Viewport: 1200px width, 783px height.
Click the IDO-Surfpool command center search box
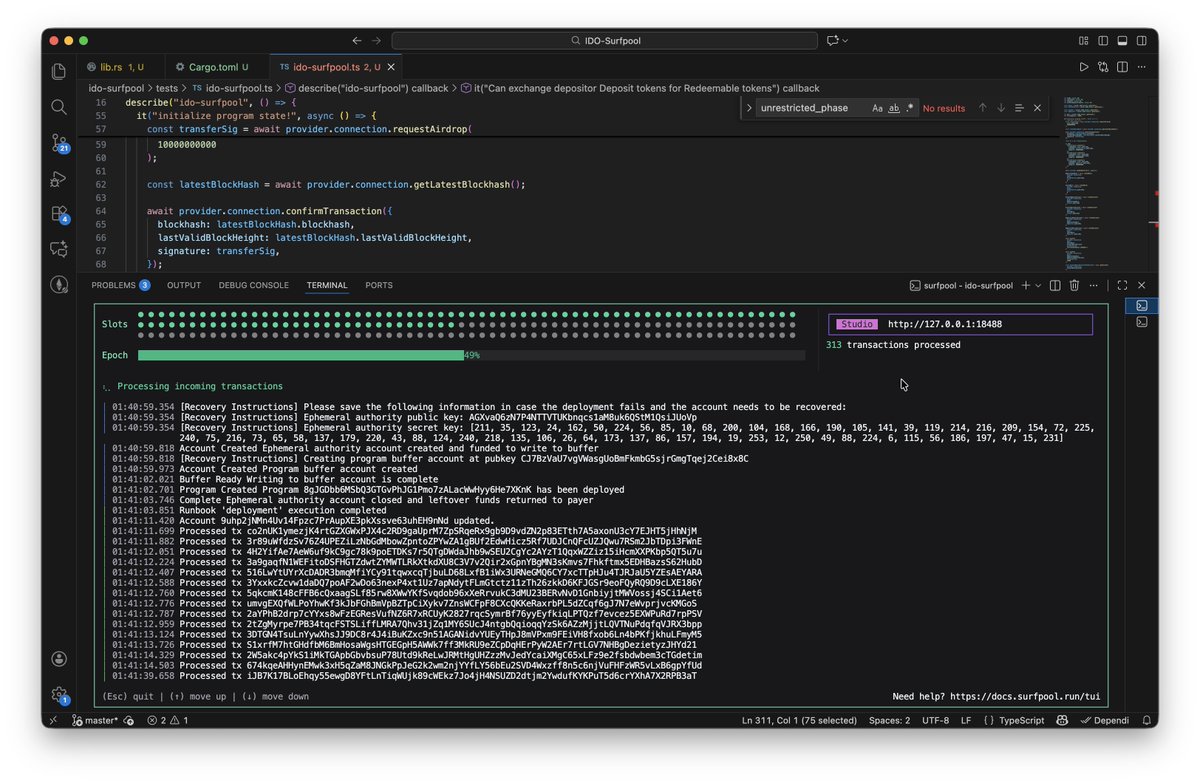click(x=603, y=40)
